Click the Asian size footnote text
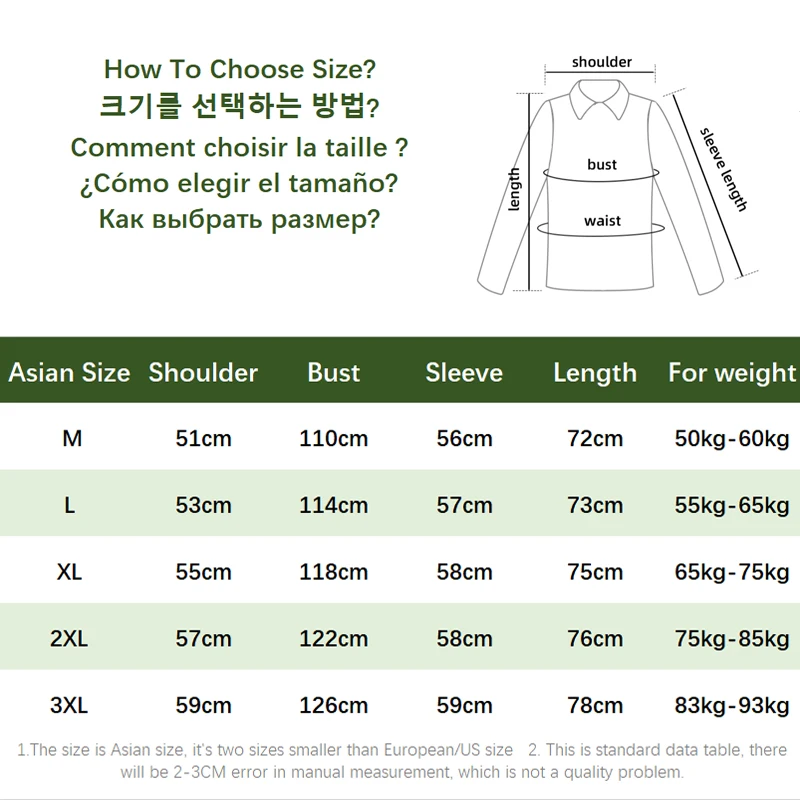This screenshot has height=800, width=800. (x=266, y=750)
